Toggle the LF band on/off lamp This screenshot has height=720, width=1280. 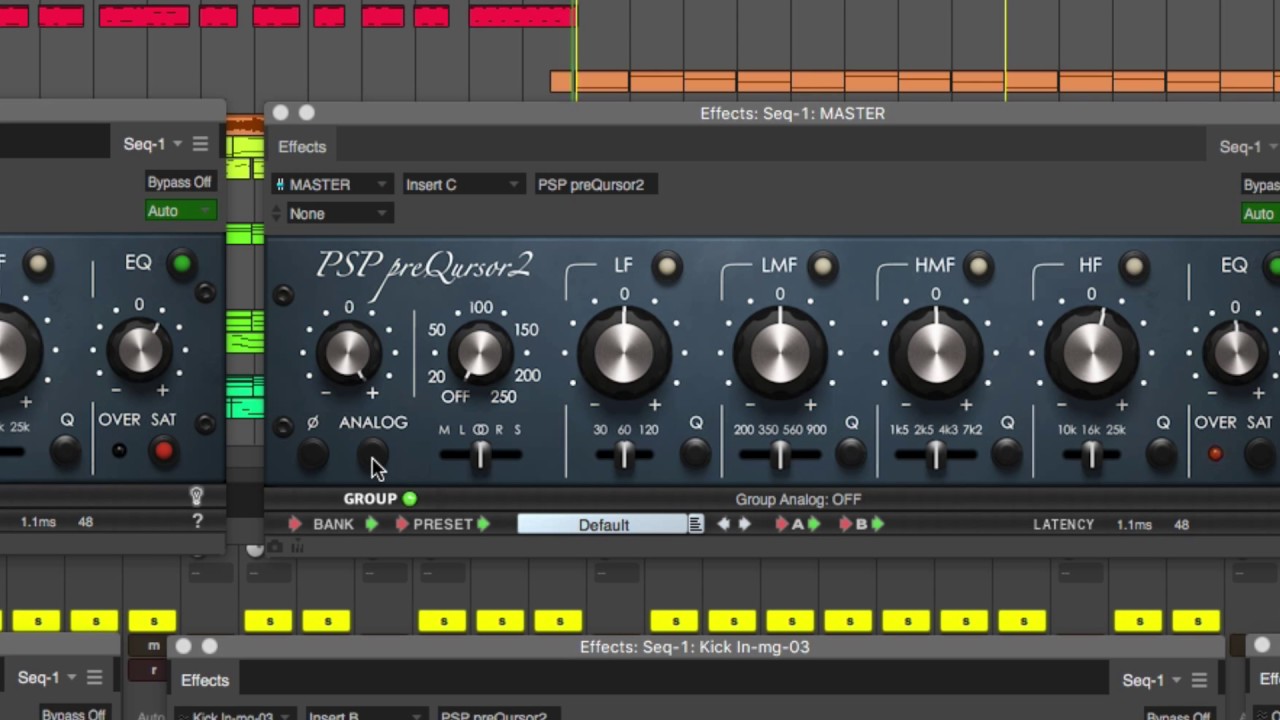(x=666, y=266)
